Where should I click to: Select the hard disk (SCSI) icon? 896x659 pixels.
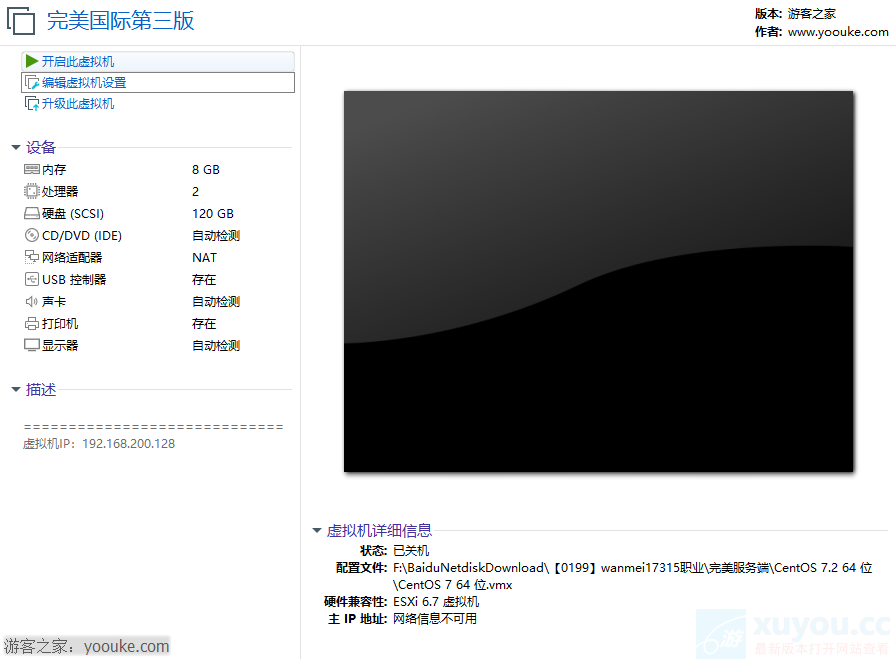[32, 214]
